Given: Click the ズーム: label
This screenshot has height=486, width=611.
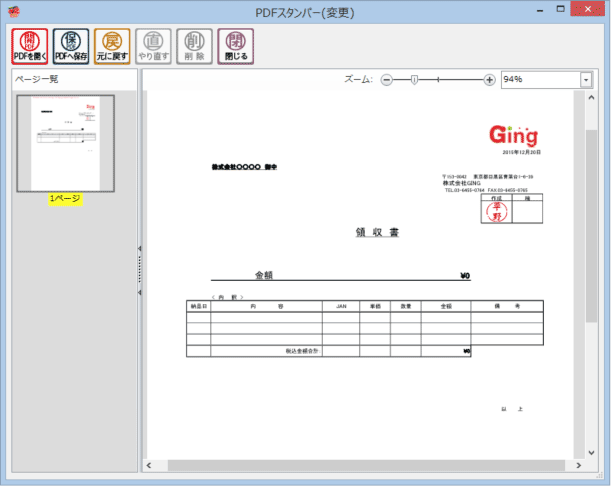Looking at the screenshot, I should [x=358, y=80].
